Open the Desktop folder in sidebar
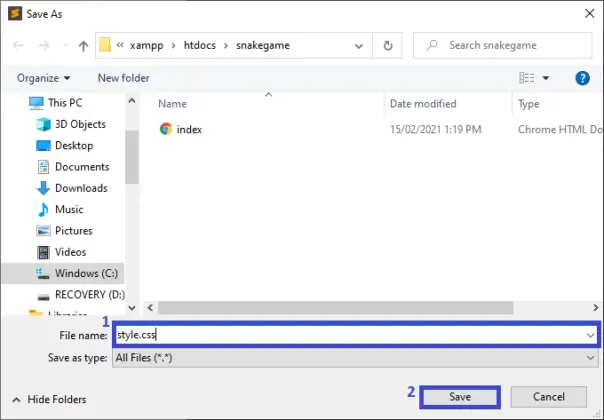Screen dimensions: 604x420 [73, 145]
